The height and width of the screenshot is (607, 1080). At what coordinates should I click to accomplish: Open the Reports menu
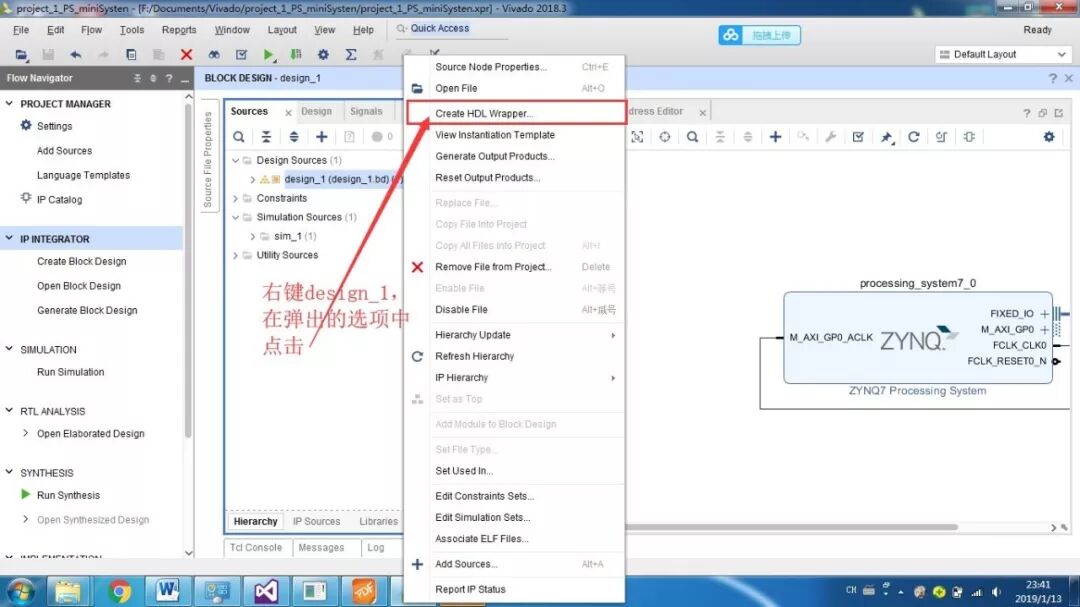pos(179,30)
